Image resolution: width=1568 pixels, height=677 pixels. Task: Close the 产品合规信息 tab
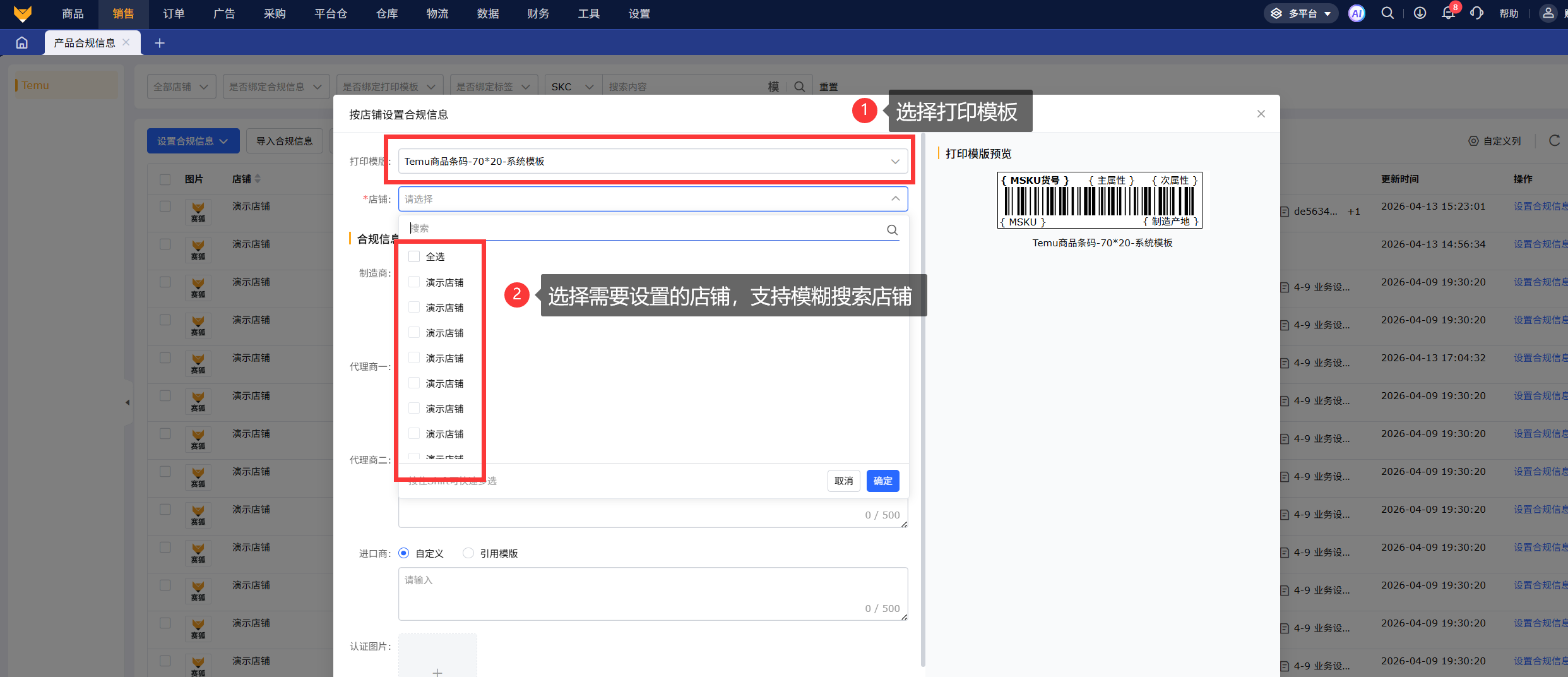[x=126, y=42]
